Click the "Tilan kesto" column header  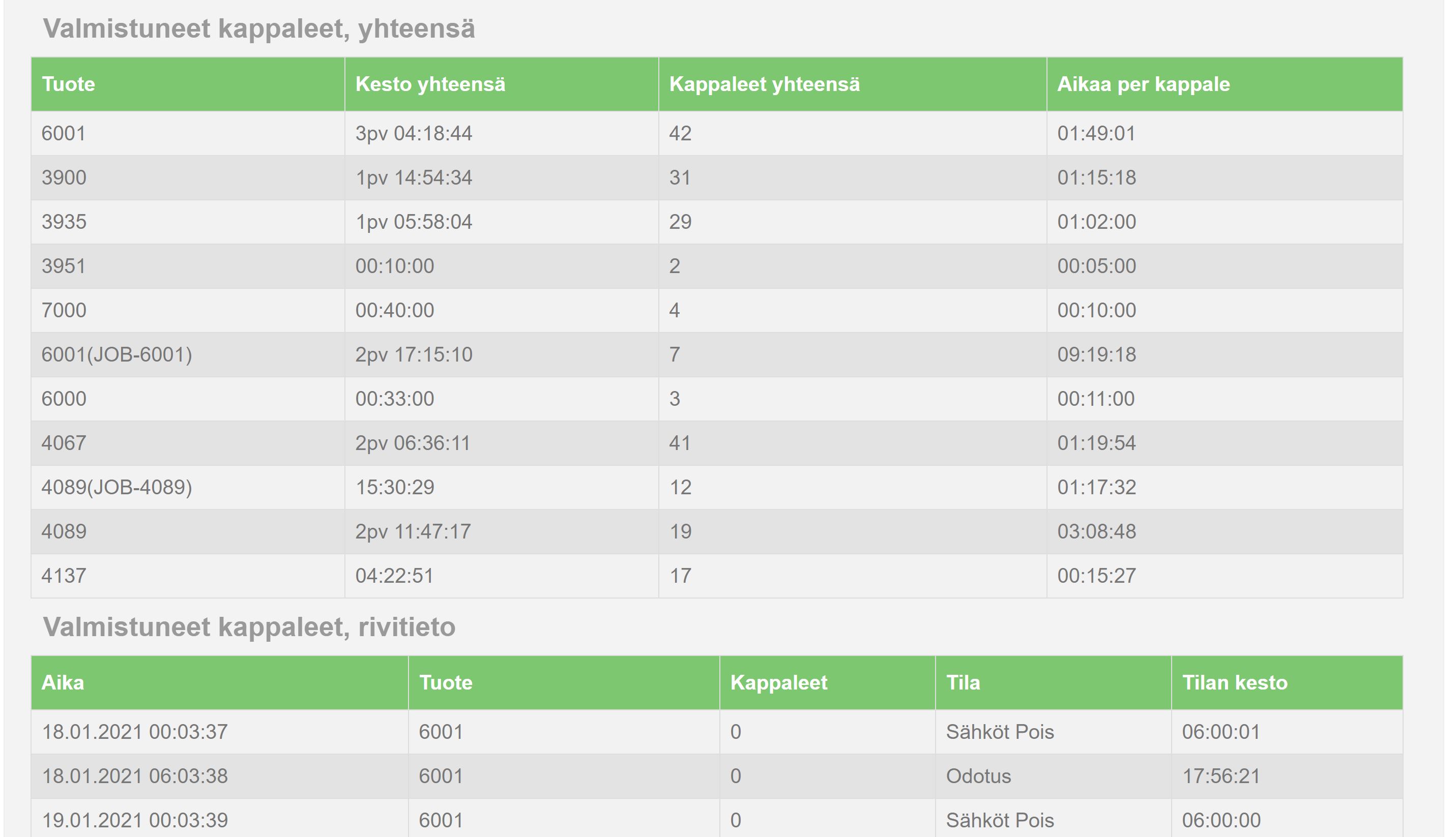pos(1235,682)
